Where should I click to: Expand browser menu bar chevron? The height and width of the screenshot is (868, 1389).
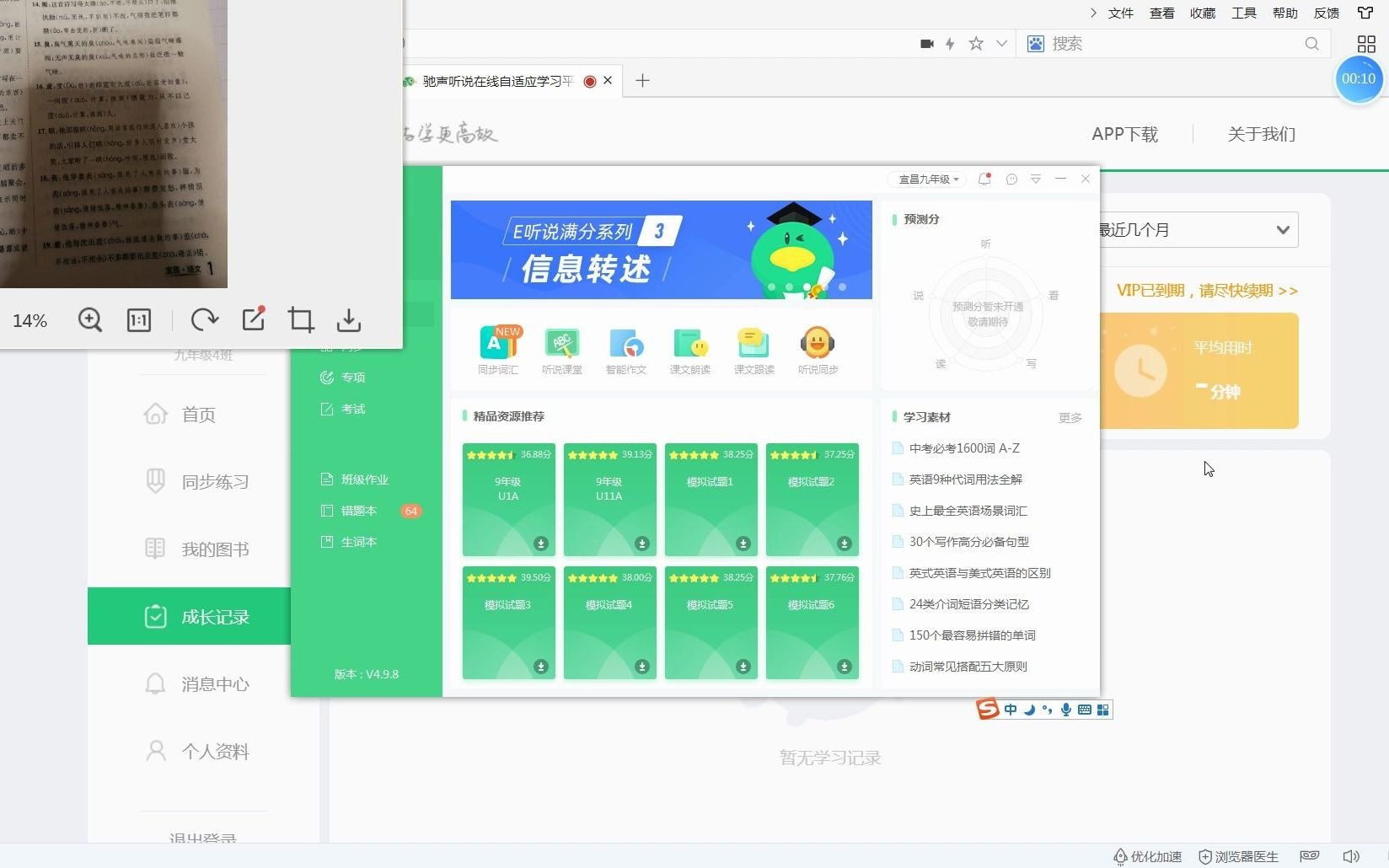coord(1093,13)
